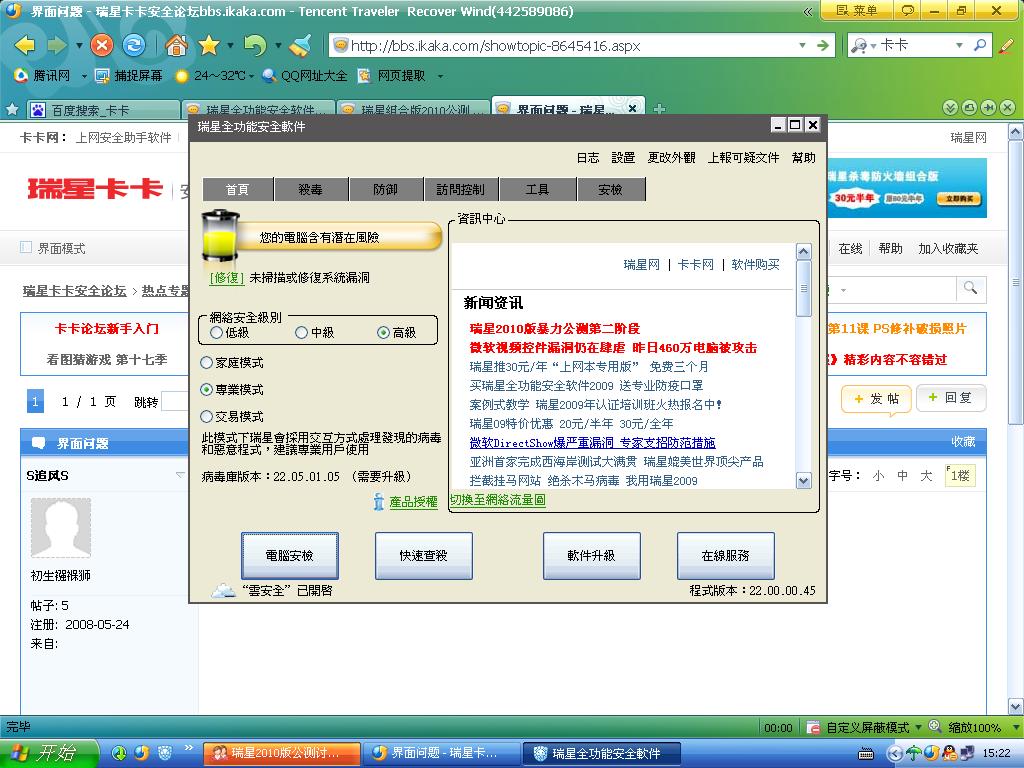Select 專業模式 radio option
This screenshot has width=1024, height=768.
[x=207, y=389]
